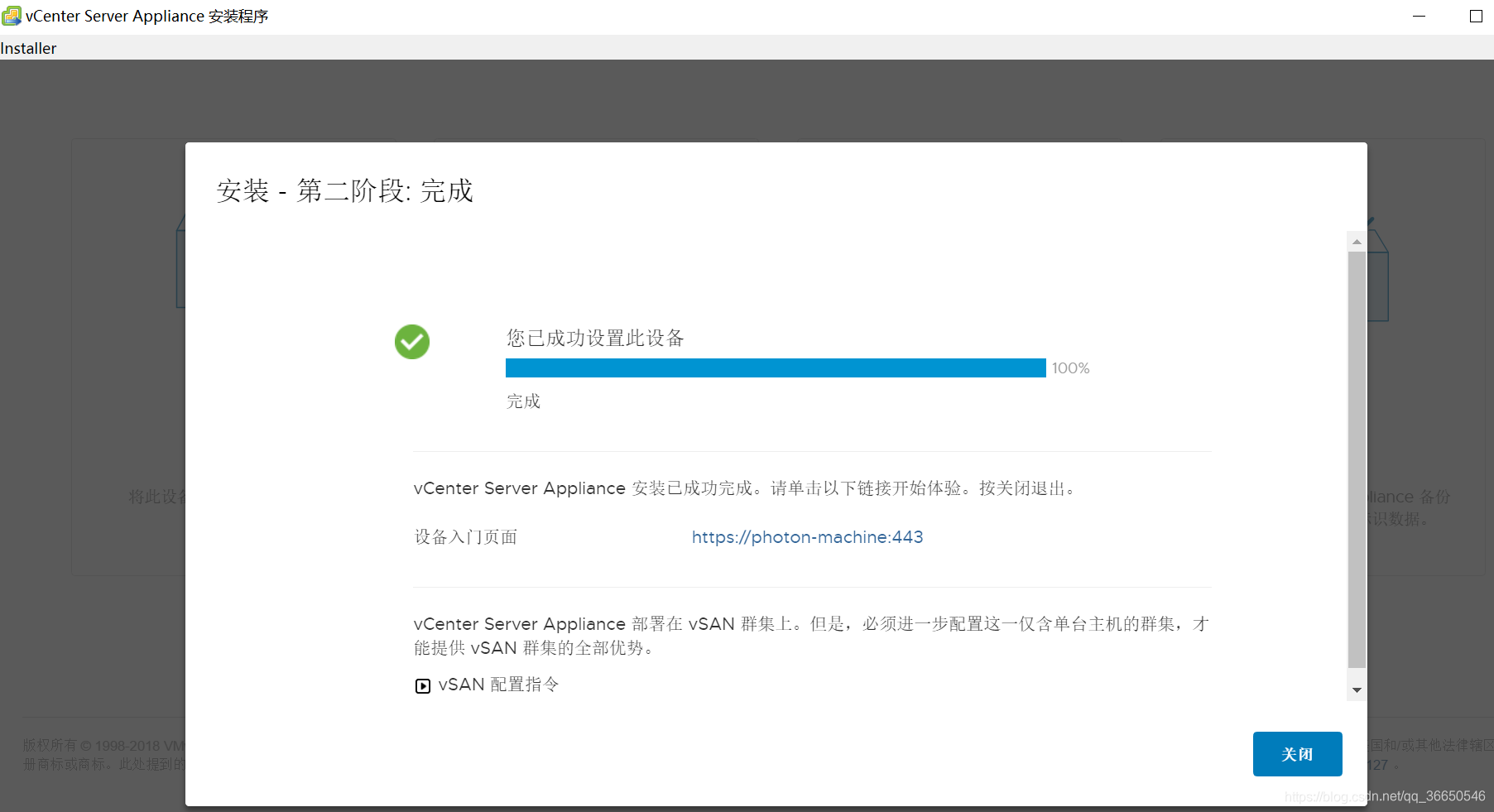1494x812 pixels.
Task: Click the blue 关闭 button
Action: [1297, 753]
